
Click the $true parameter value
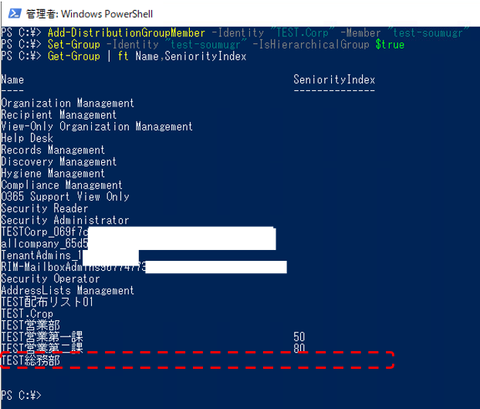(x=390, y=45)
